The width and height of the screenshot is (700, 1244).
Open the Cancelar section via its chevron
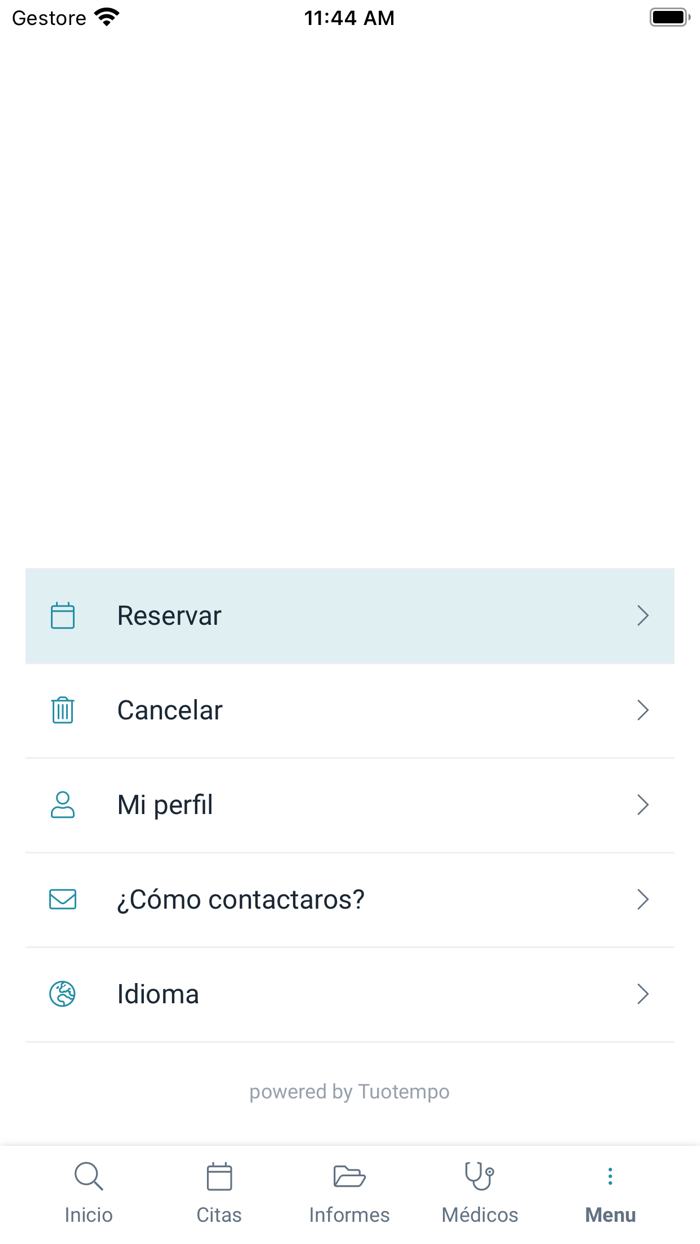pos(643,710)
